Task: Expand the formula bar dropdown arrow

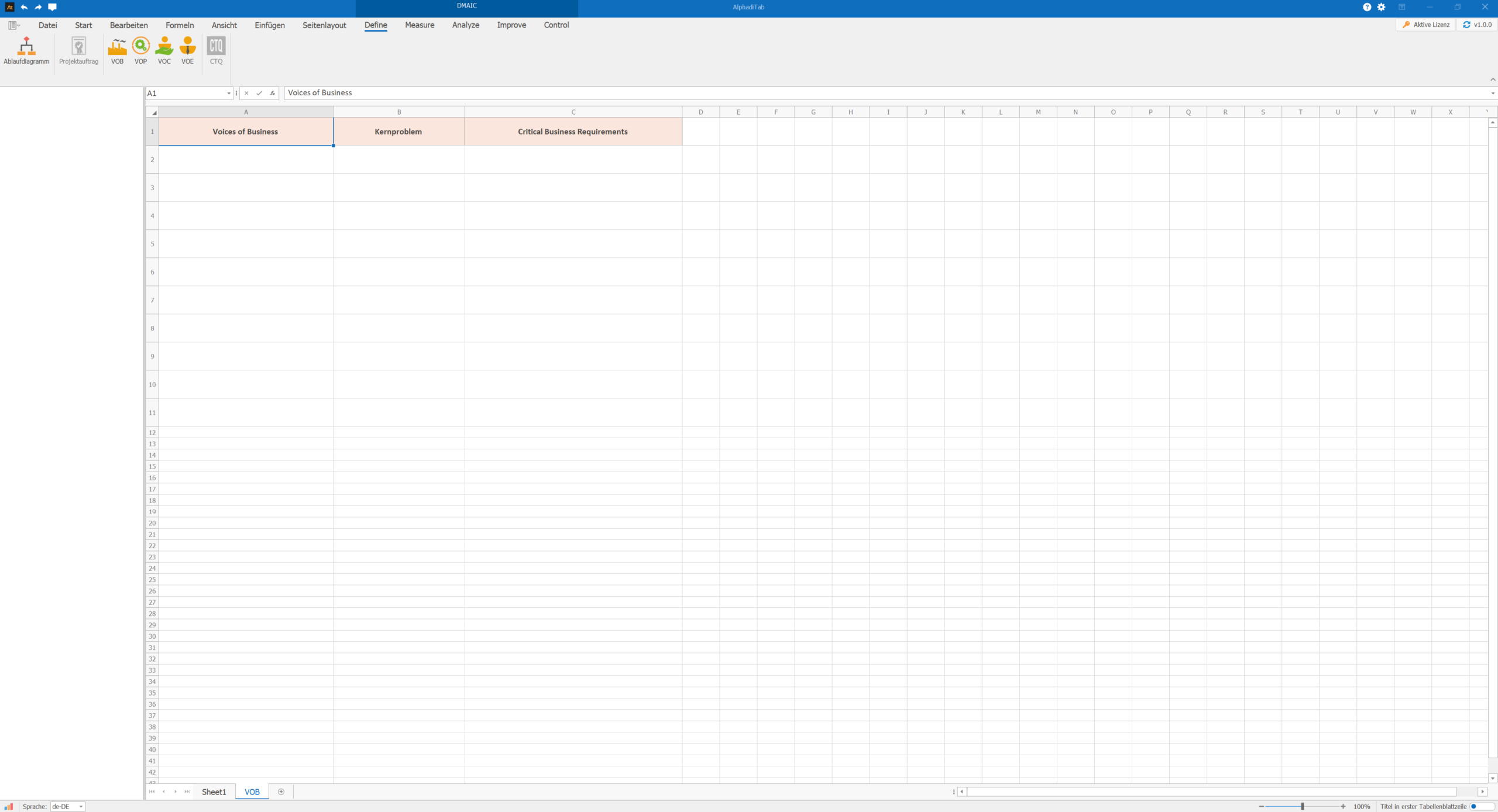Action: (x=1493, y=94)
